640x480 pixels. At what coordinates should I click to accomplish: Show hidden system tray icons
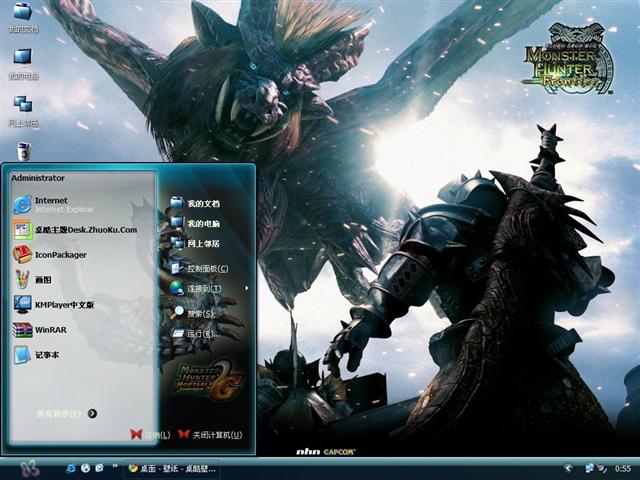(x=568, y=468)
